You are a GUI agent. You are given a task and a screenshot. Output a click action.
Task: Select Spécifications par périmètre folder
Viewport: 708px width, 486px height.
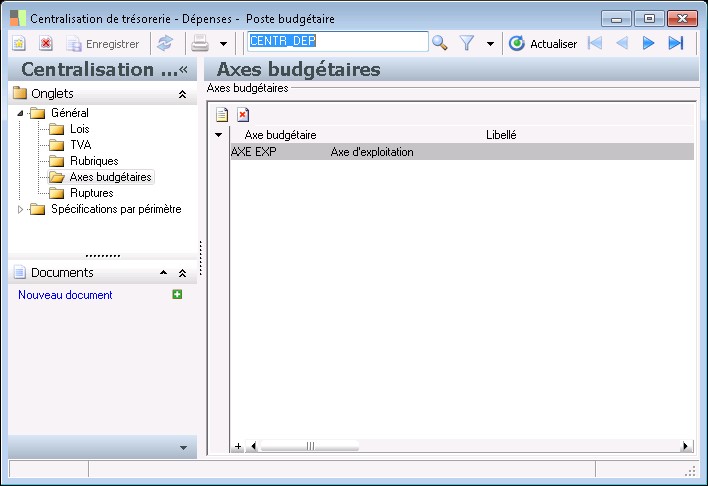pyautogui.click(x=116, y=209)
